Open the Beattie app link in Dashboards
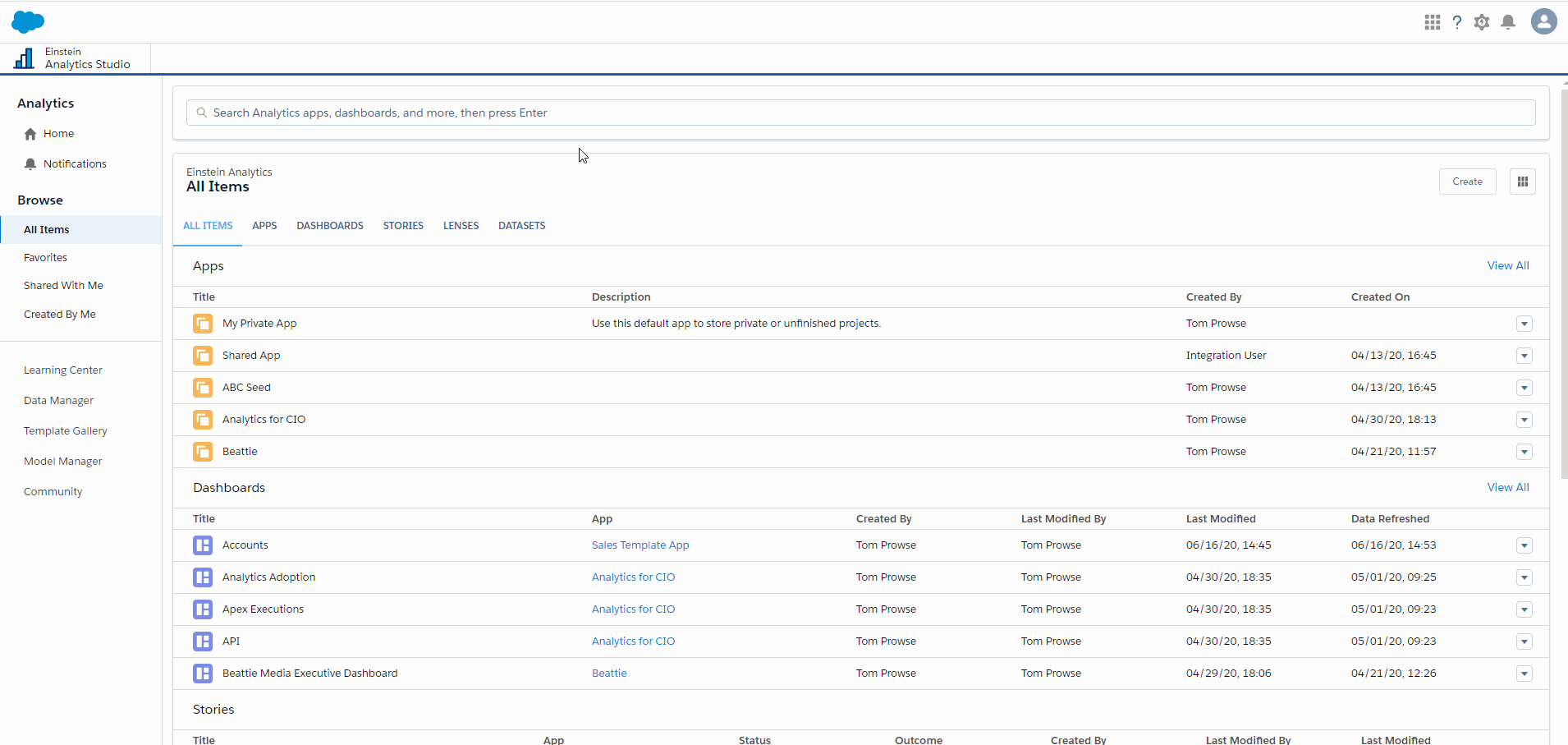Screen dimensions: 1568x745 click(609, 674)
